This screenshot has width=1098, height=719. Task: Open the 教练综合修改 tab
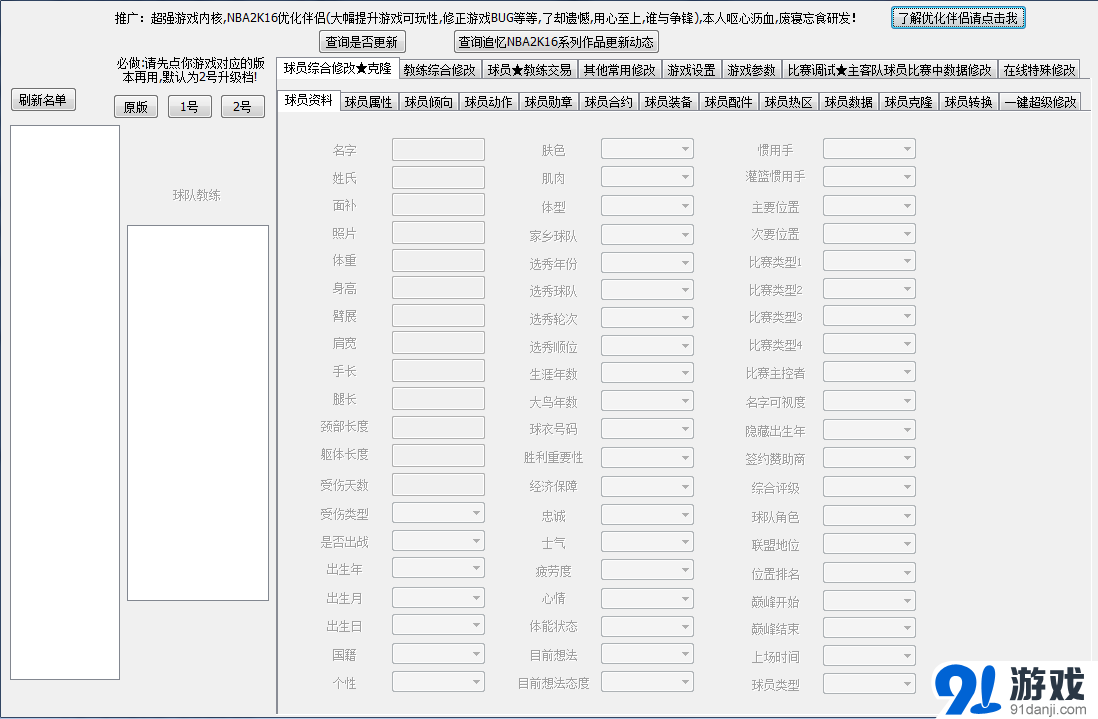(439, 70)
